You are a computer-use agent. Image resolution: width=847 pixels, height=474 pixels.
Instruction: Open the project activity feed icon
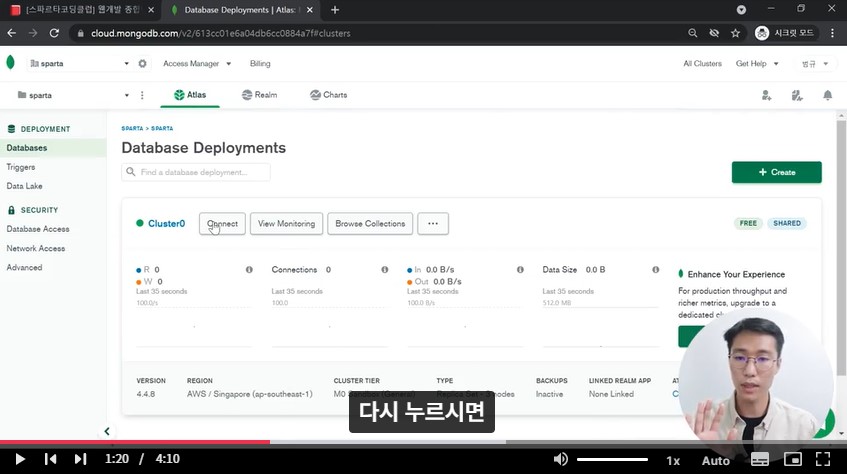coord(797,96)
